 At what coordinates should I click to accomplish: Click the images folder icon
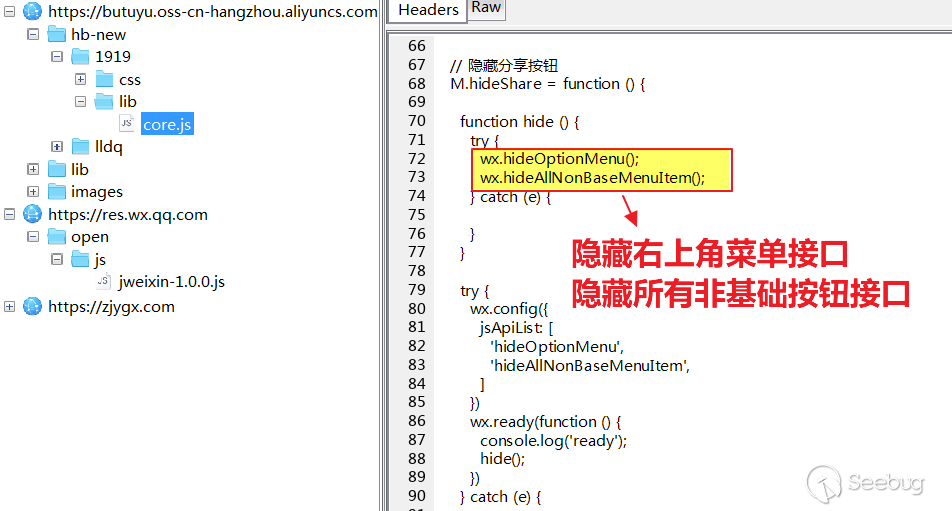[56, 191]
